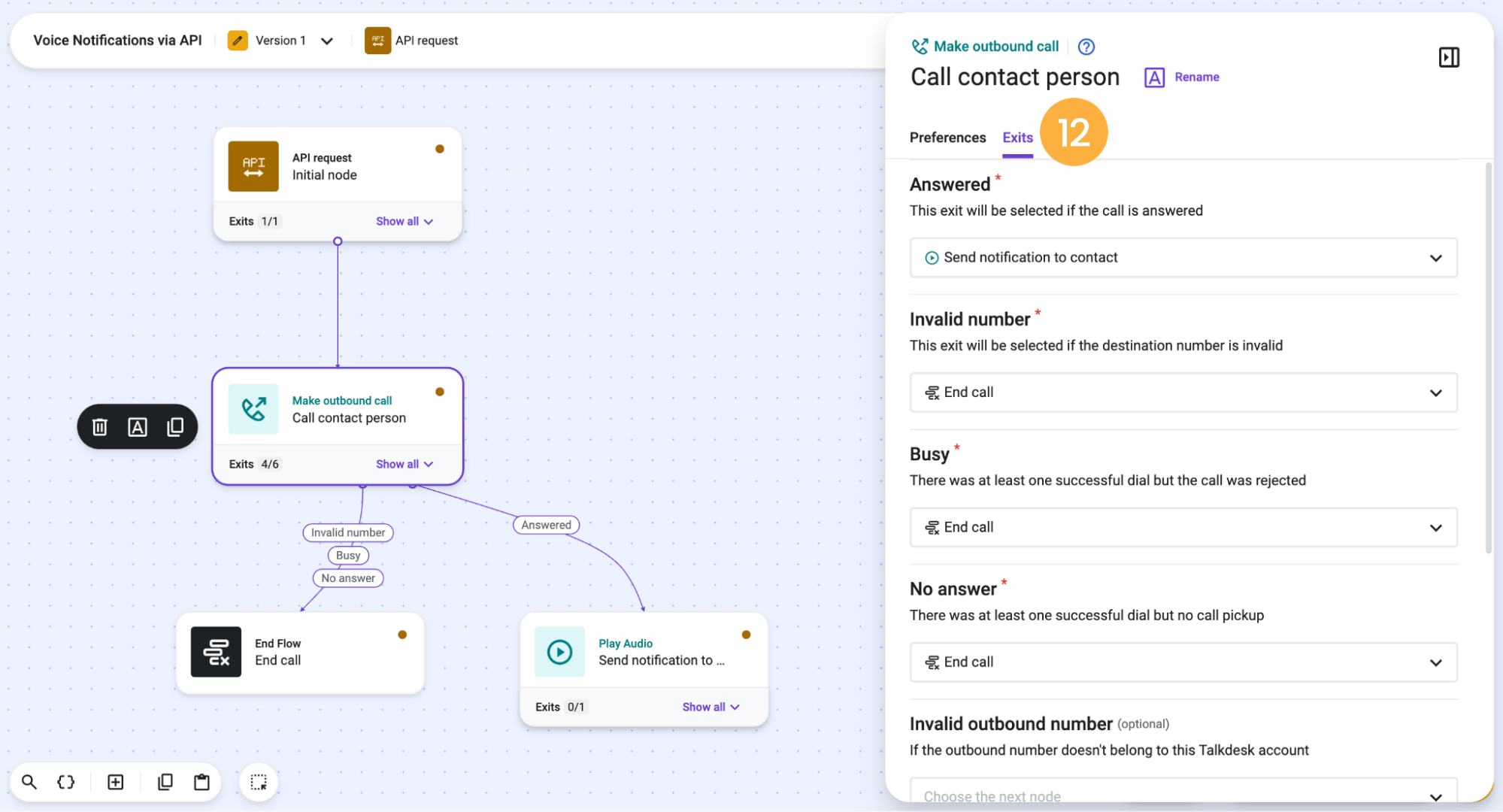
Task: Open the Invalid number exit dropdown
Action: coord(1183,392)
